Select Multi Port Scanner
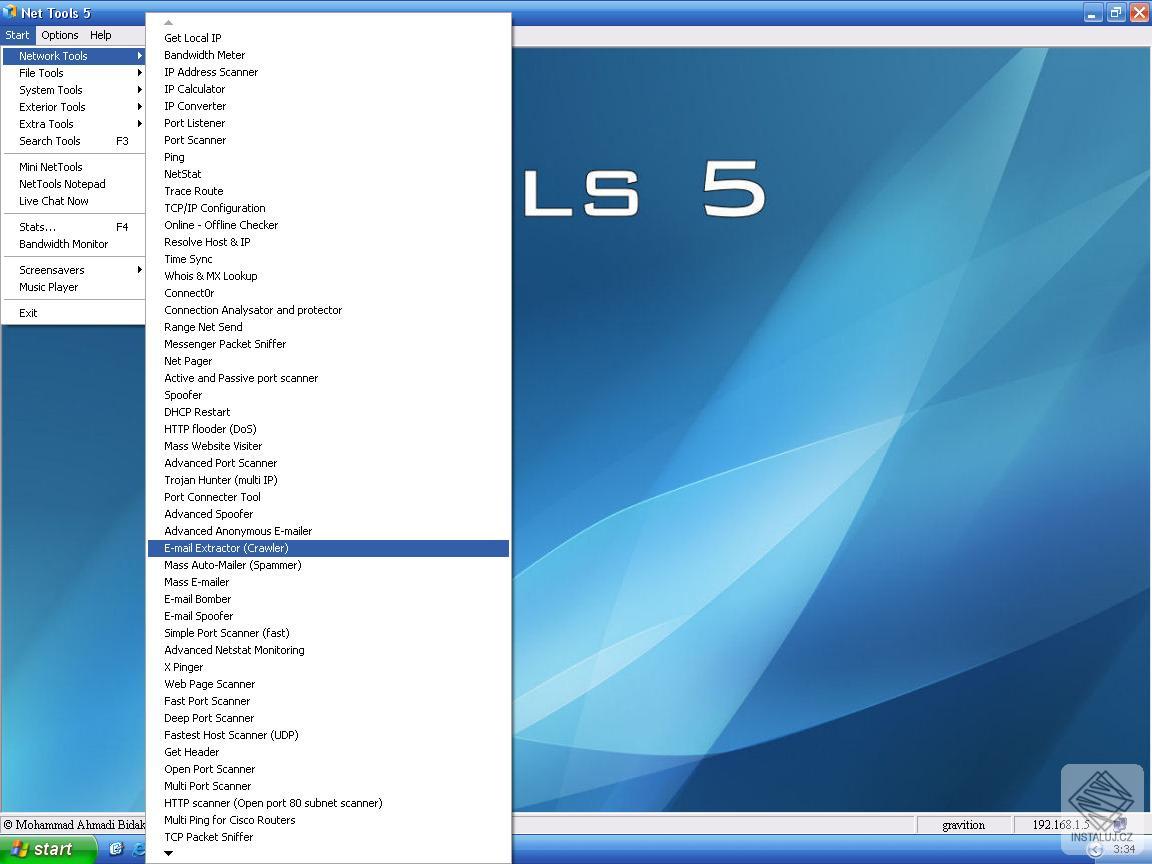Image resolution: width=1152 pixels, height=864 pixels. tap(328, 786)
